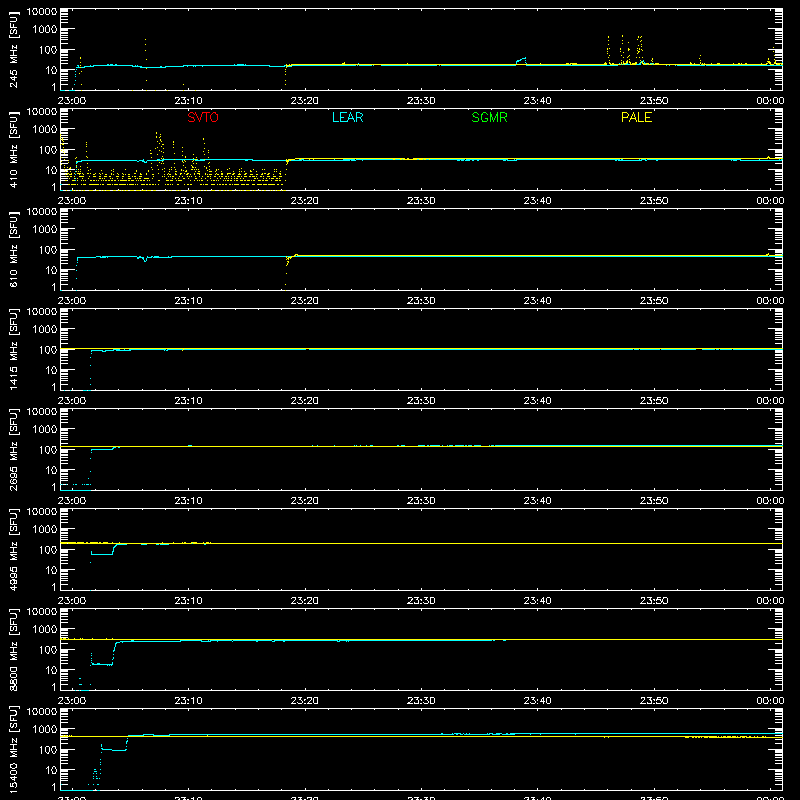This screenshot has height=800, width=800.
Task: Click the 1000 tick on 2695 MHz axis
Action: pyautogui.click(x=45, y=430)
